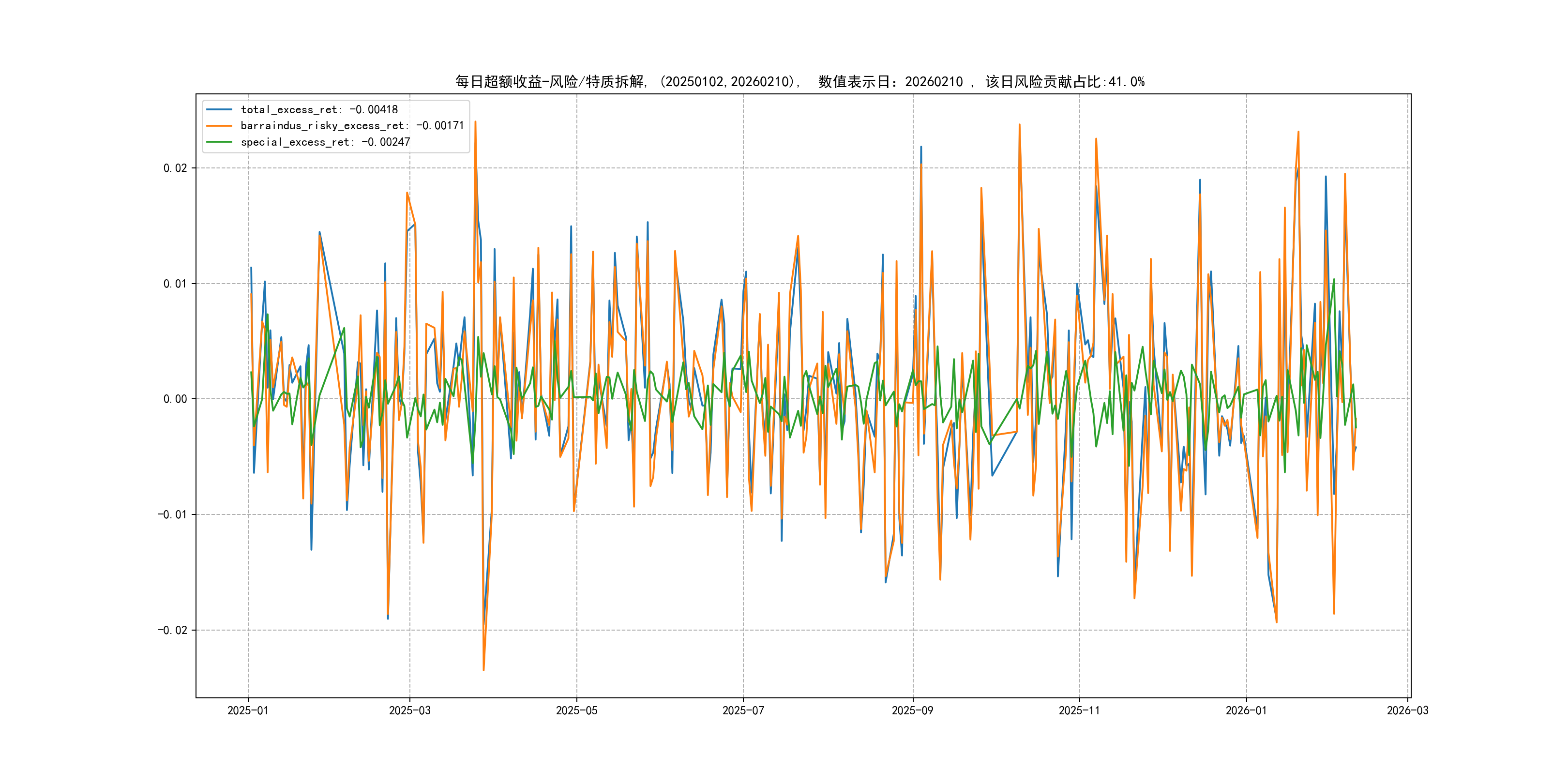The image size is (1568, 784).
Task: Select the total_excess_ret legend label
Action: pos(319,109)
